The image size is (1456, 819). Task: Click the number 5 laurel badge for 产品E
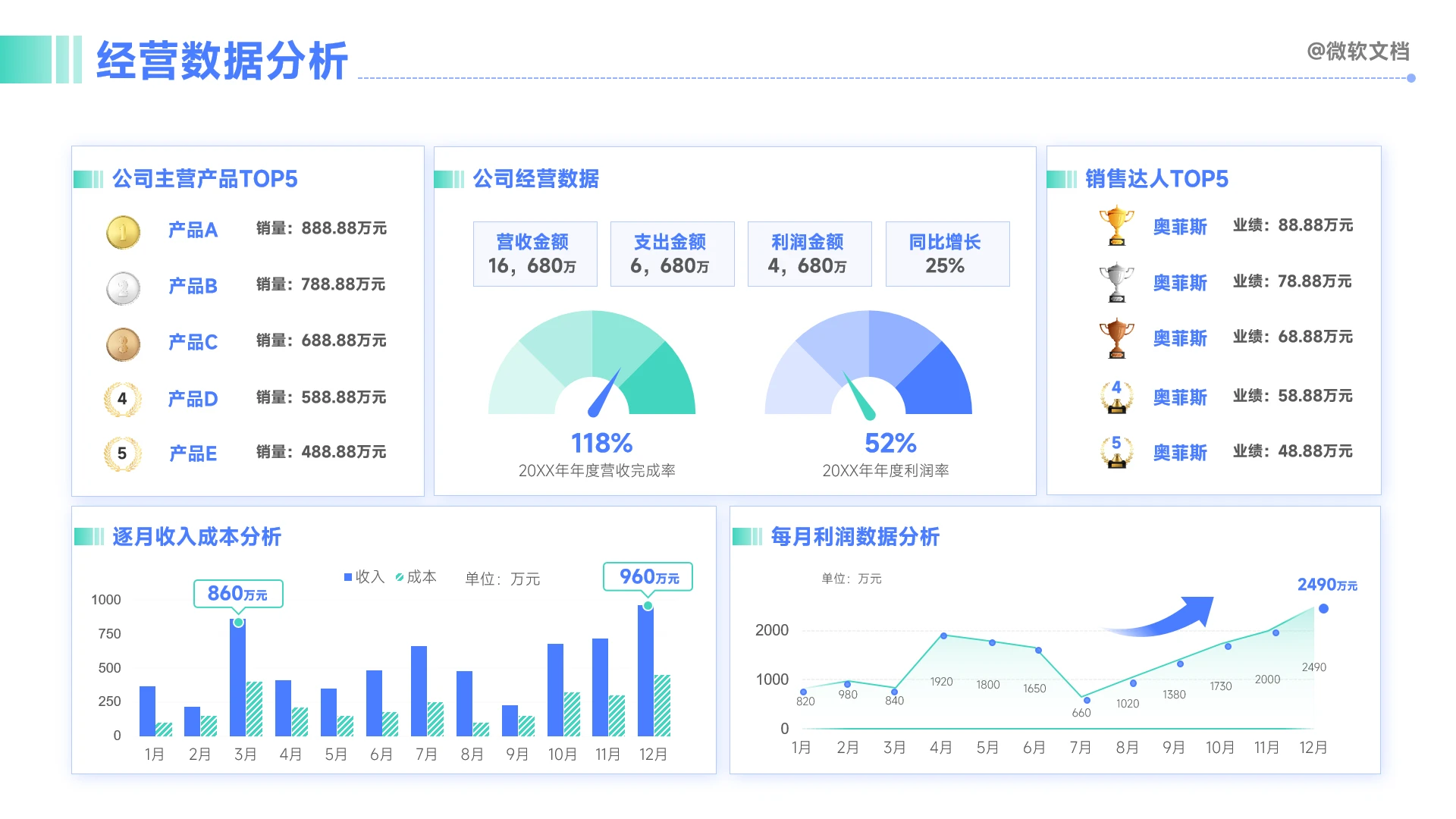[122, 454]
